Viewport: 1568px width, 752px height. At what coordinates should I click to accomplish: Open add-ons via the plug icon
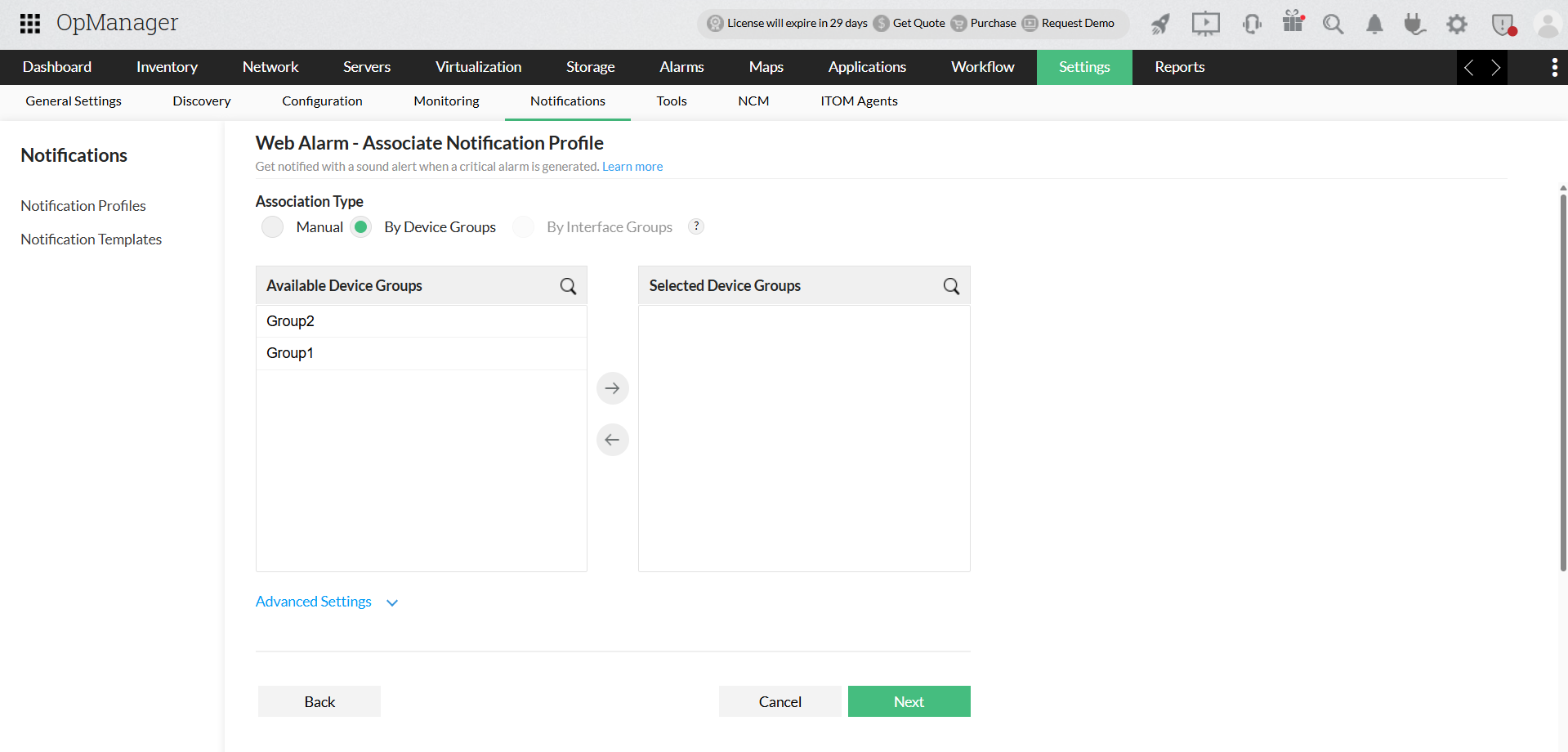(x=1414, y=24)
